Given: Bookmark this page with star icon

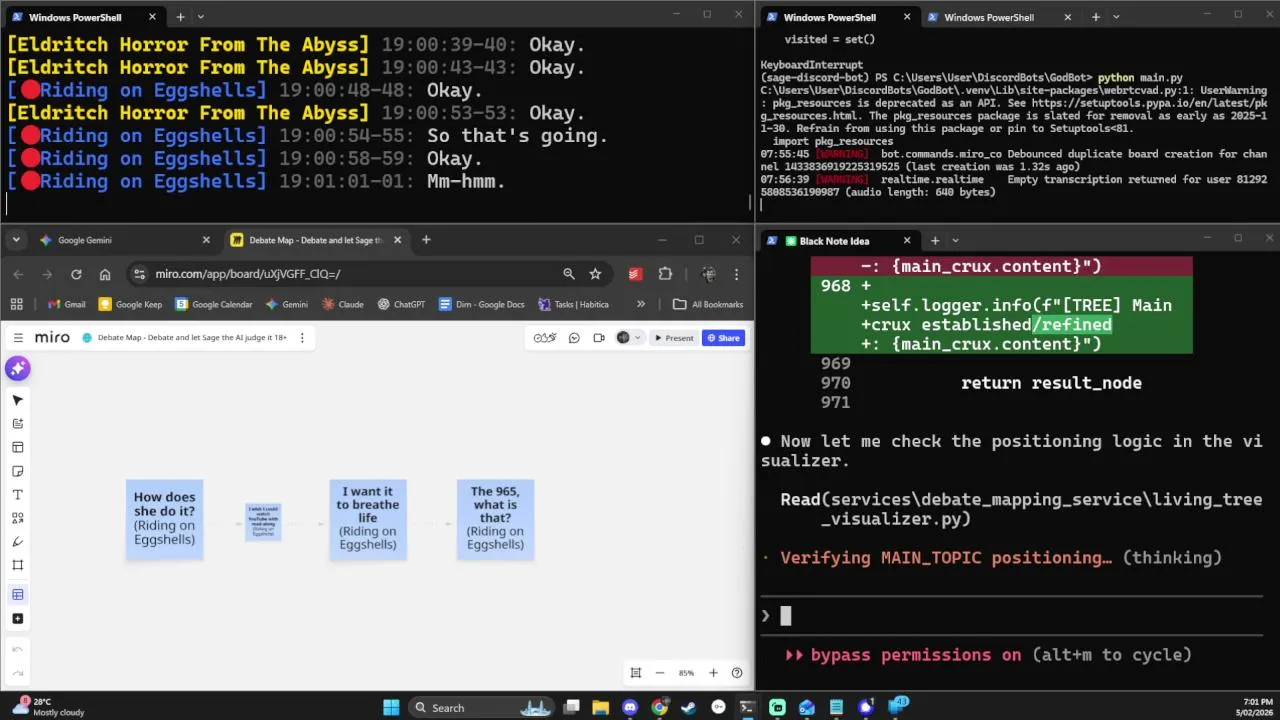Looking at the screenshot, I should (x=595, y=274).
